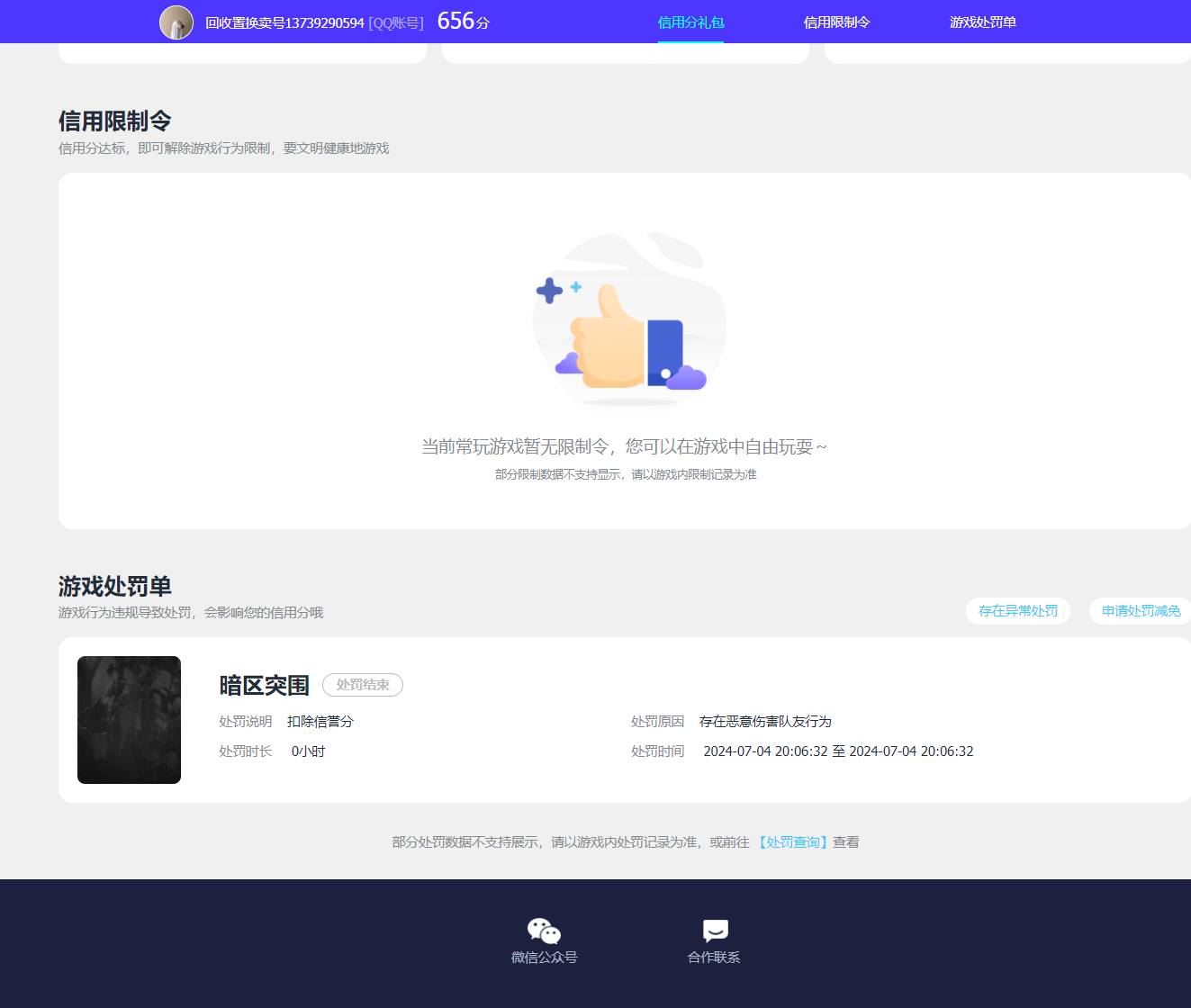
Task: Click the 656分 credit score display
Action: click(x=460, y=22)
